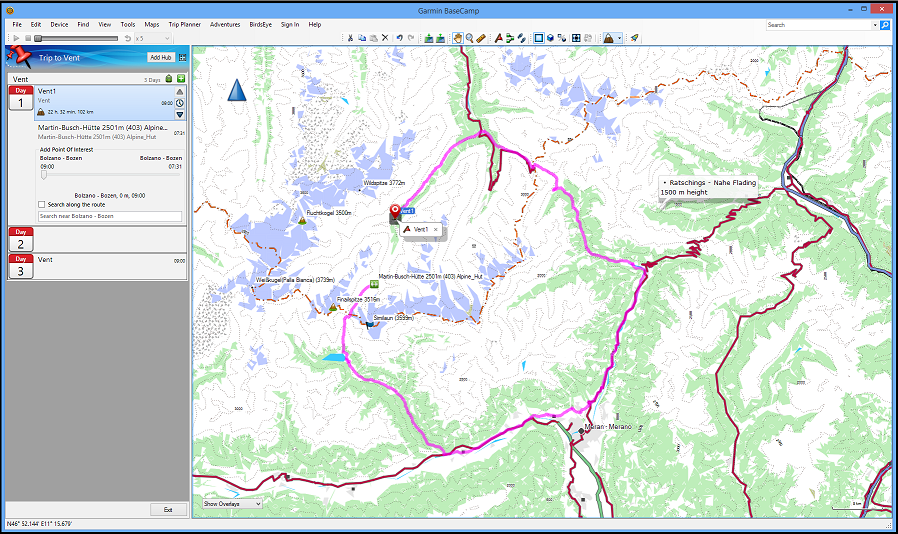Open the Edit menu

pos(36,25)
